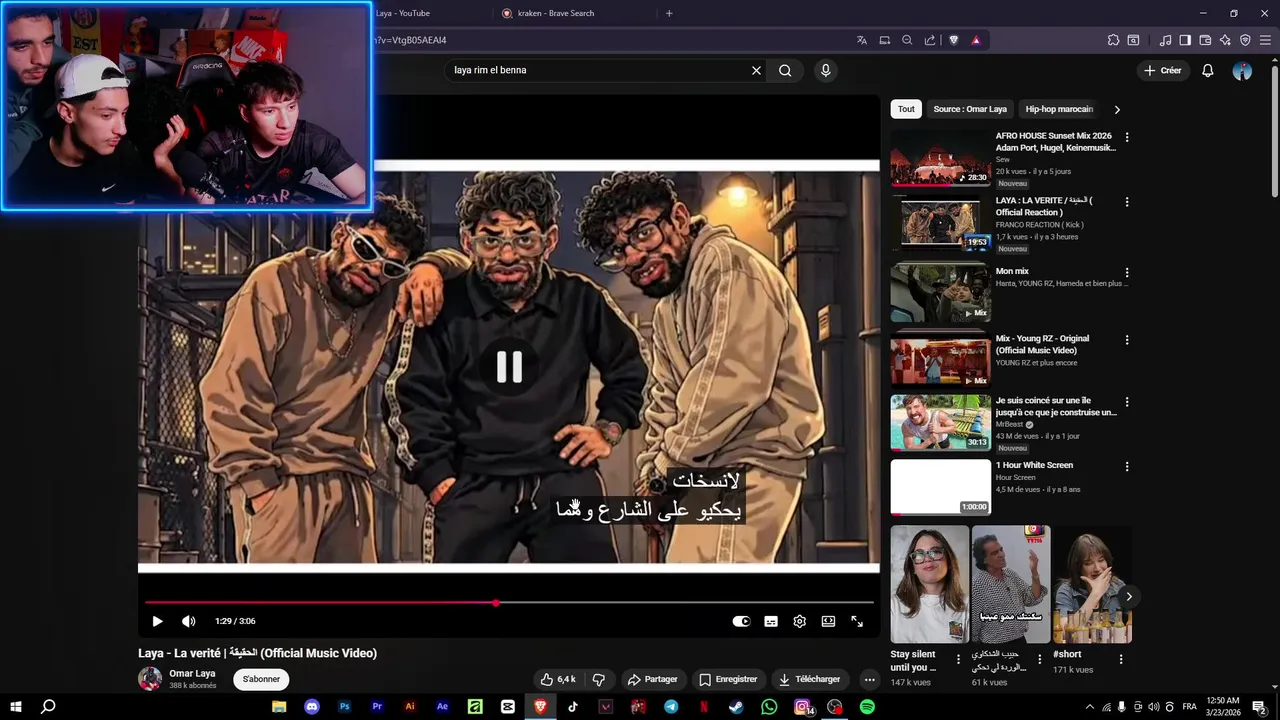Dislike the video with thumbs-down

(x=599, y=679)
